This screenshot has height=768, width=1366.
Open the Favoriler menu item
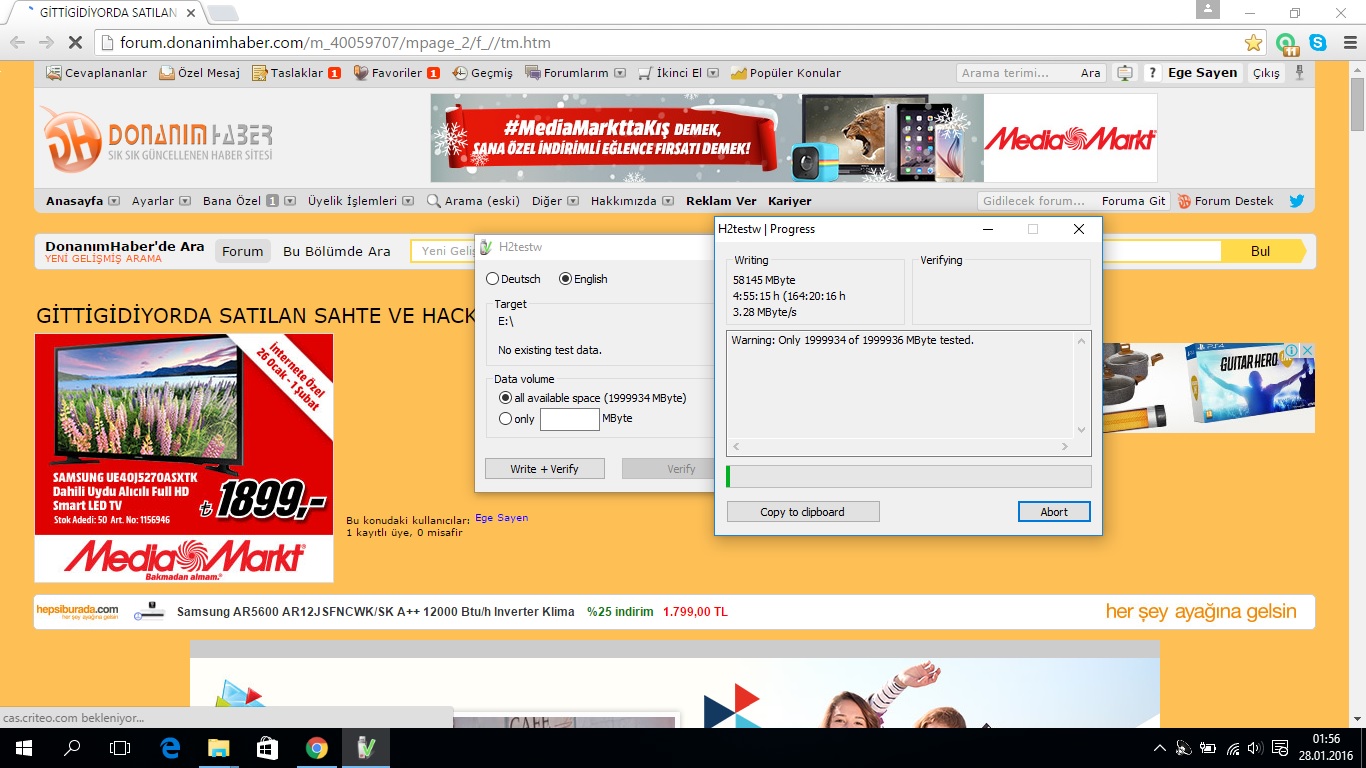tap(397, 73)
